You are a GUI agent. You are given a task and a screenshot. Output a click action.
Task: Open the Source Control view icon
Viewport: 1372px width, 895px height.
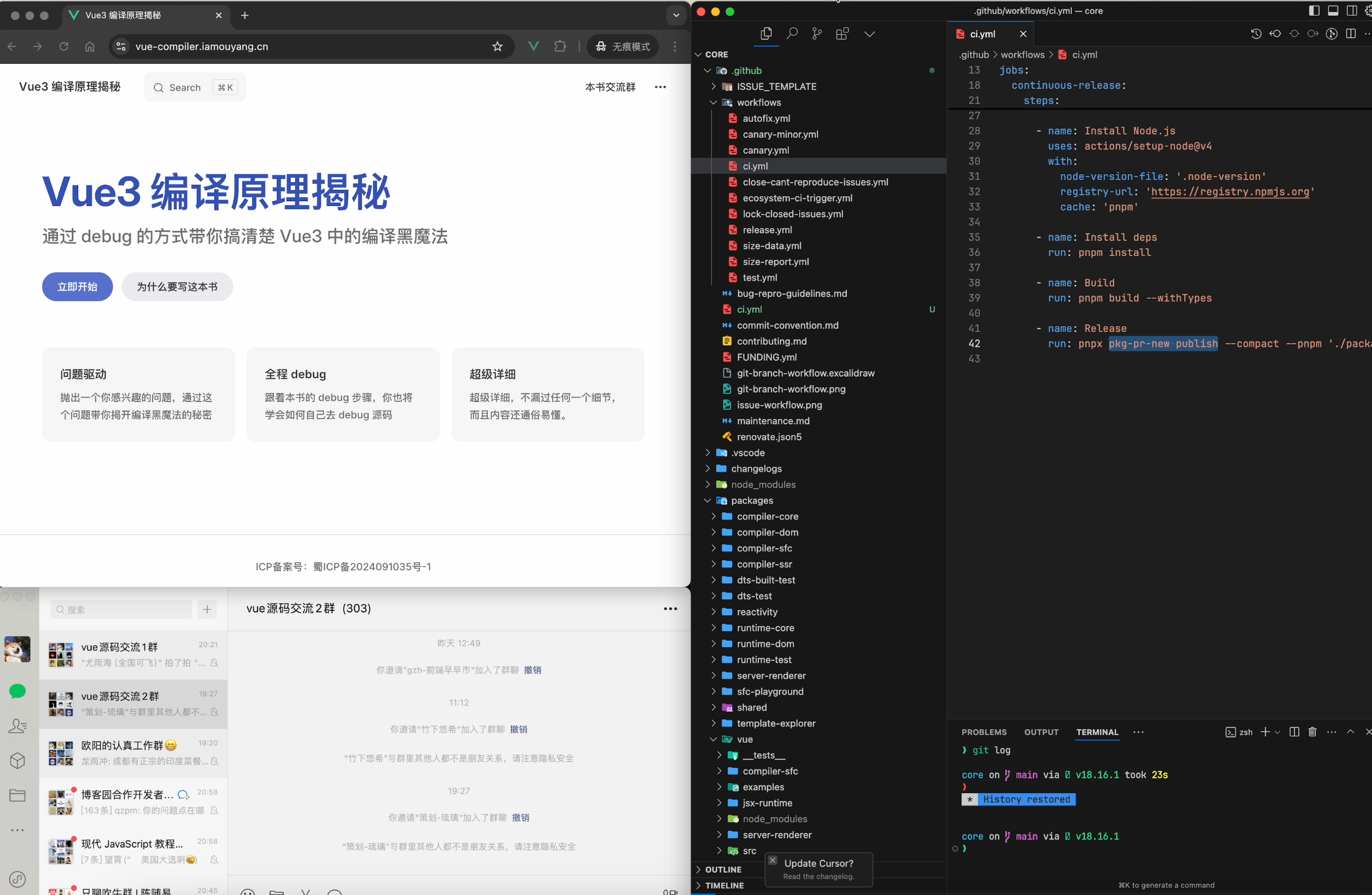click(x=817, y=34)
